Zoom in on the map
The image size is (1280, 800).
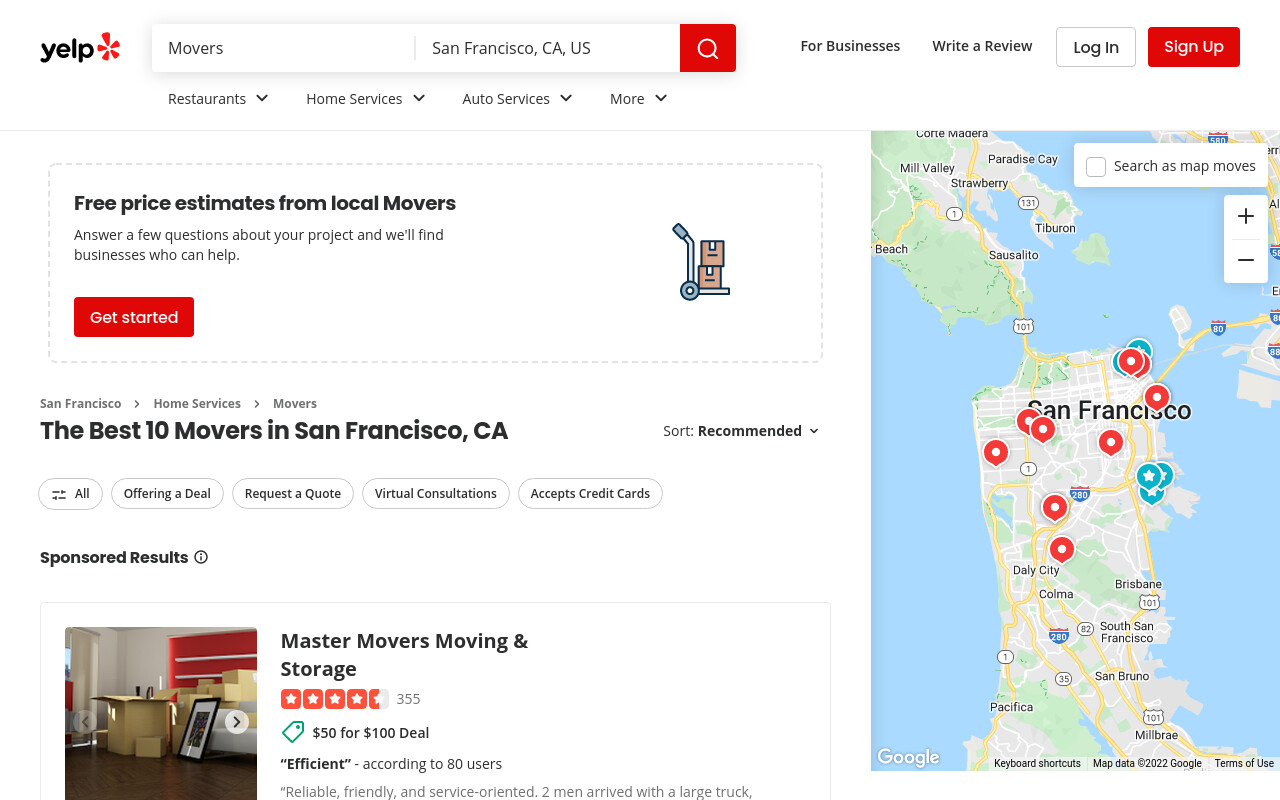click(x=1246, y=217)
